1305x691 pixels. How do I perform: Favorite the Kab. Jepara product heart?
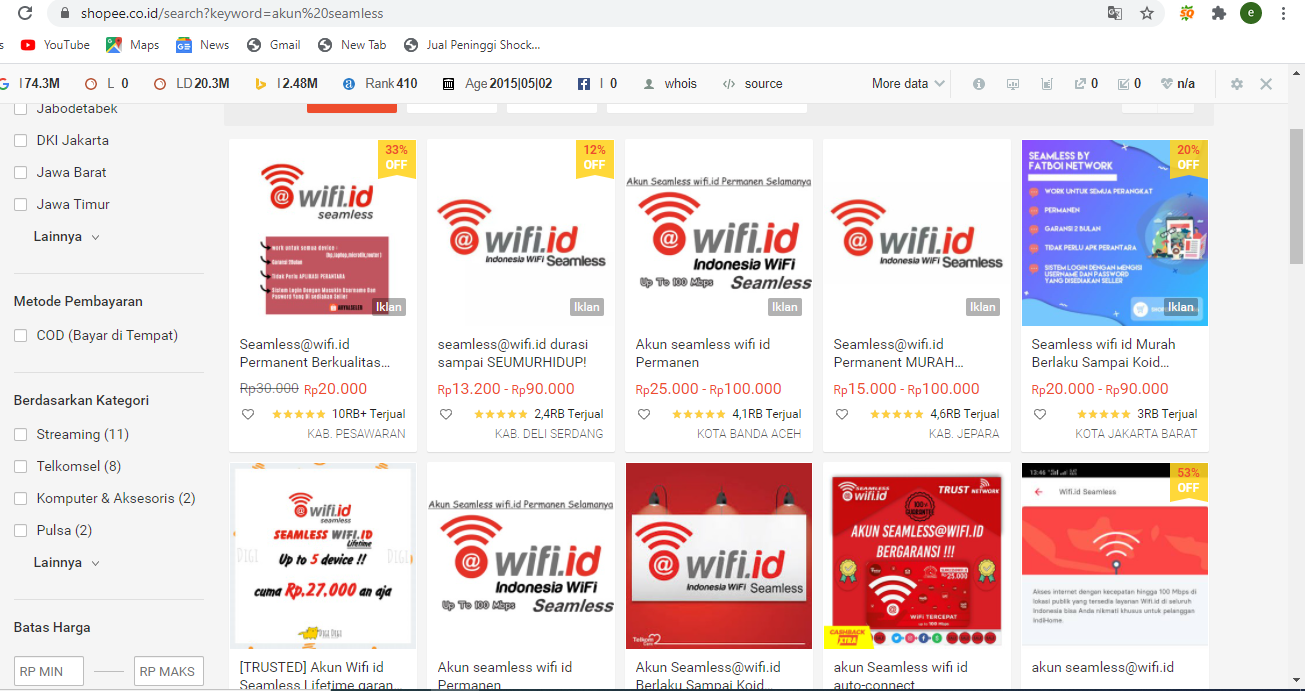pos(842,414)
